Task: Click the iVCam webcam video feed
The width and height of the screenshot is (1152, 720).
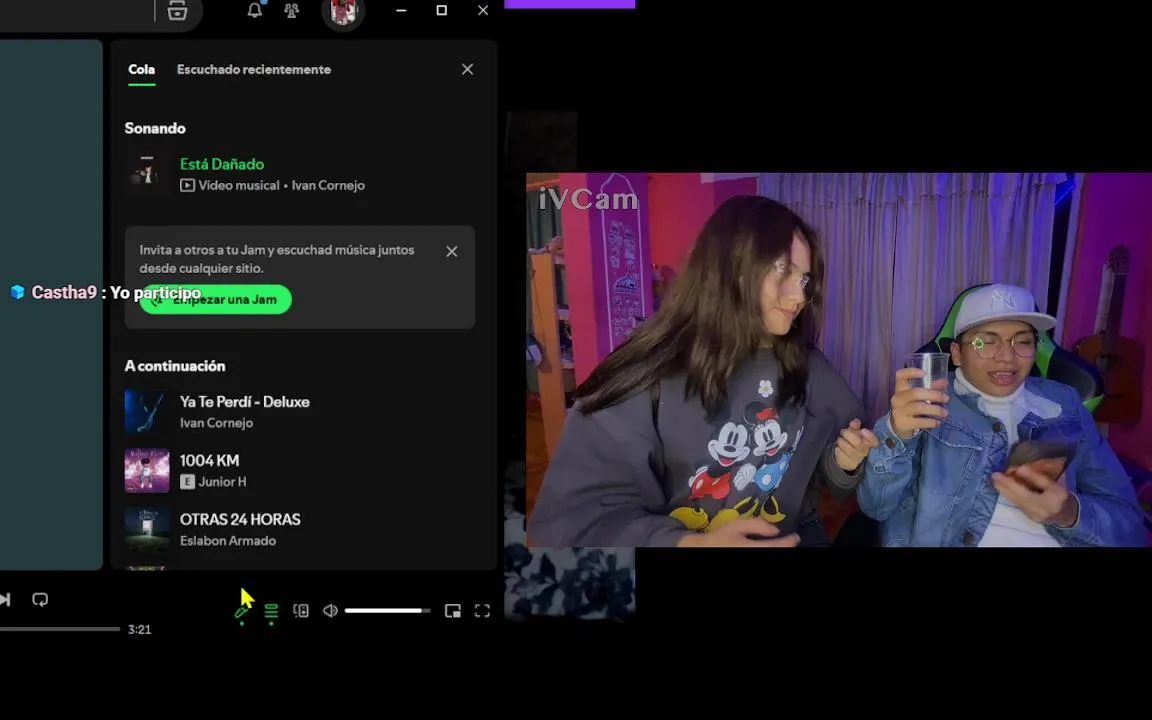Action: 839,360
